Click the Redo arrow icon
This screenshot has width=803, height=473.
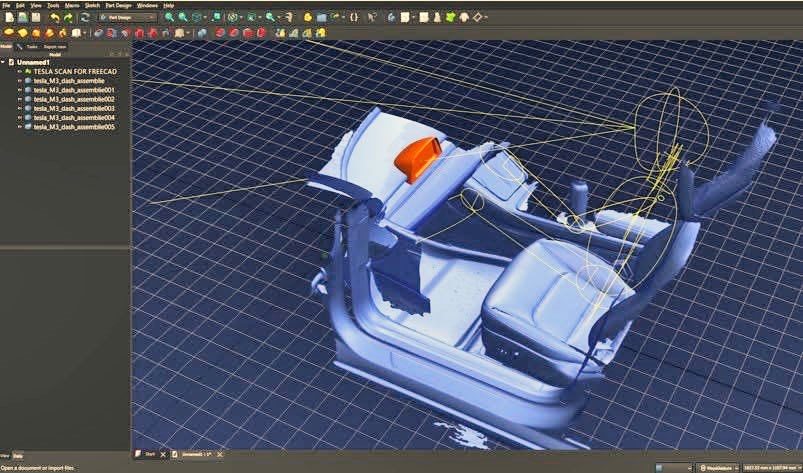tap(68, 17)
